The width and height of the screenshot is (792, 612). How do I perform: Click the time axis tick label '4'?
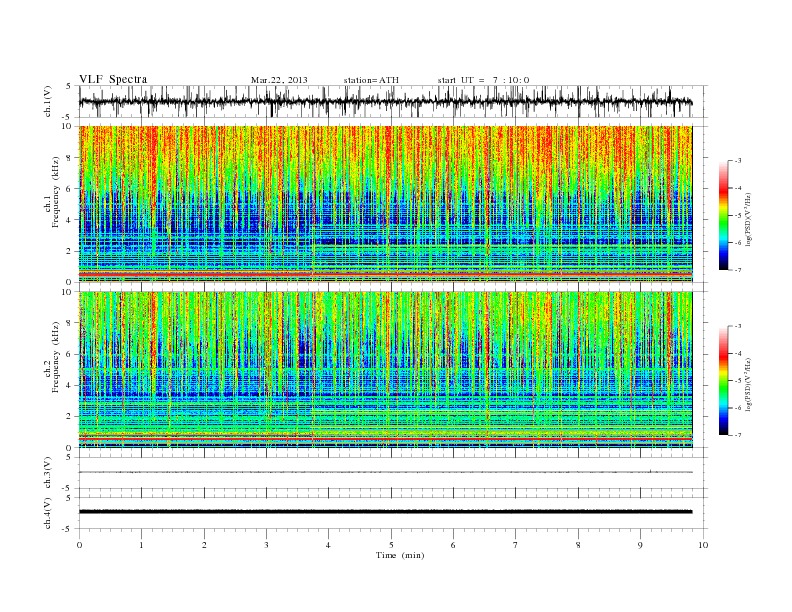pyautogui.click(x=328, y=545)
